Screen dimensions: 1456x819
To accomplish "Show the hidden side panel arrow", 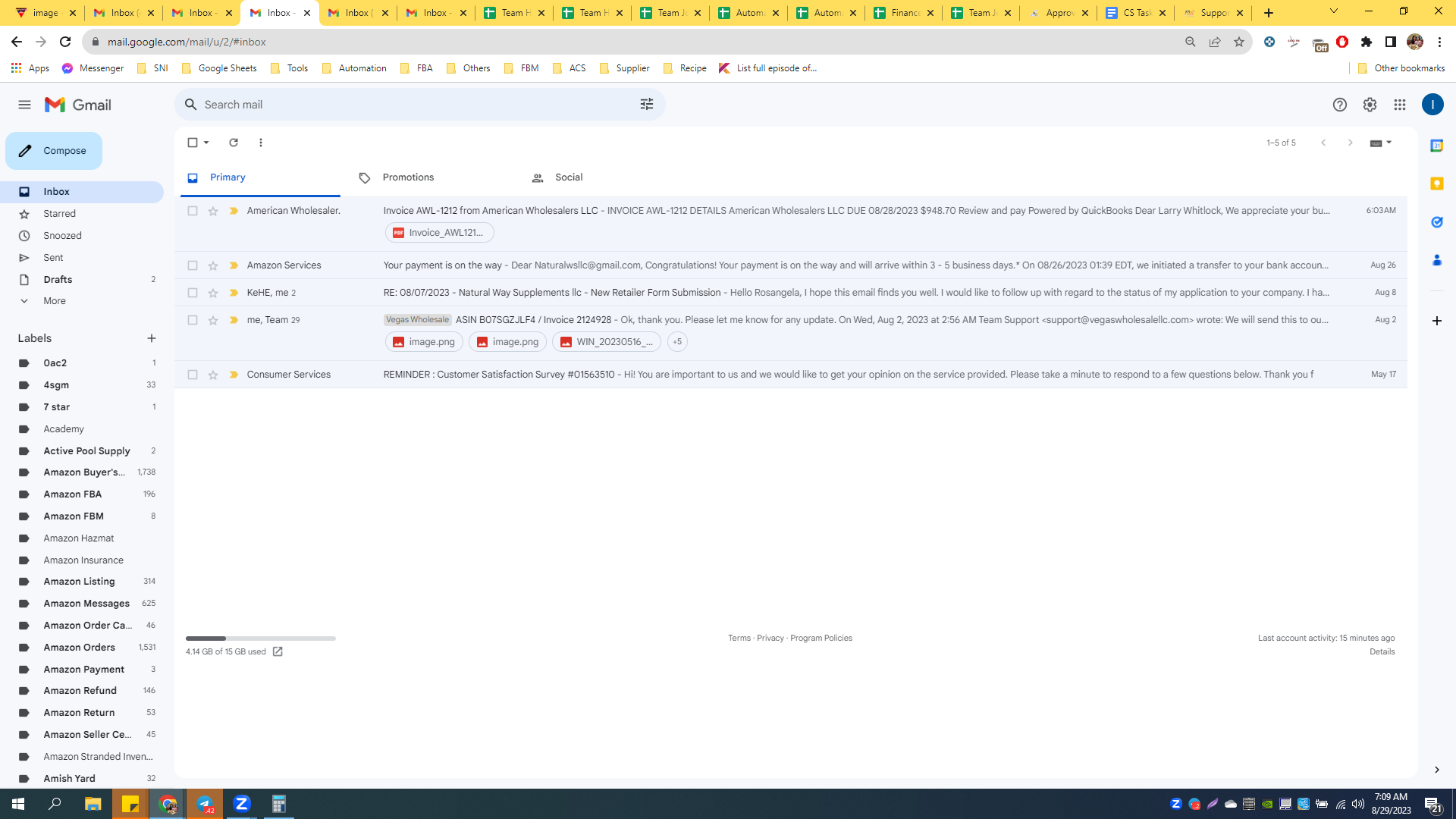I will 1436,770.
